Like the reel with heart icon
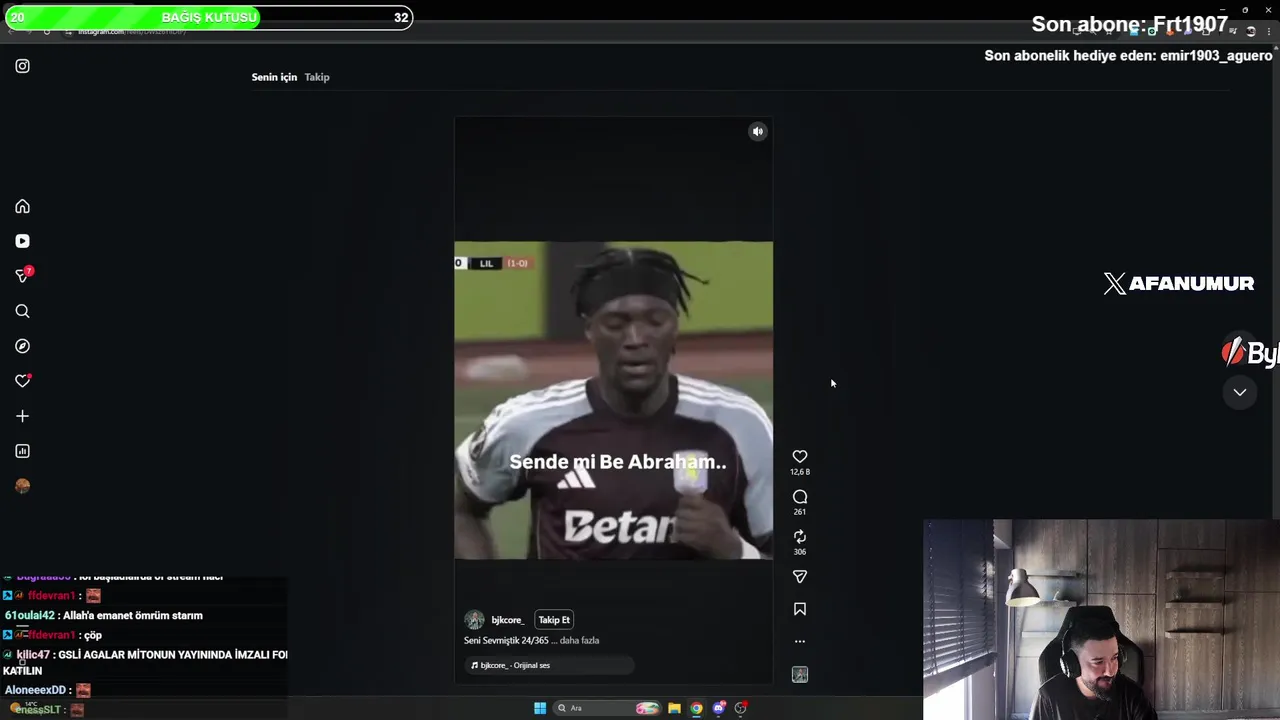Screen dimensions: 1280x720 coord(800,457)
